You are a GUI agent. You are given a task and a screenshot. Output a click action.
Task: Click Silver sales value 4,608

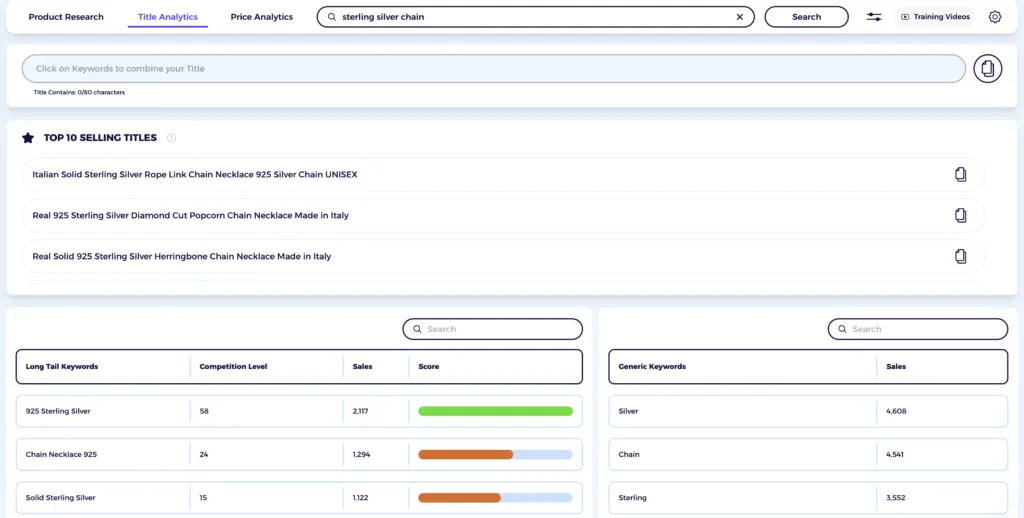pyautogui.click(x=896, y=412)
